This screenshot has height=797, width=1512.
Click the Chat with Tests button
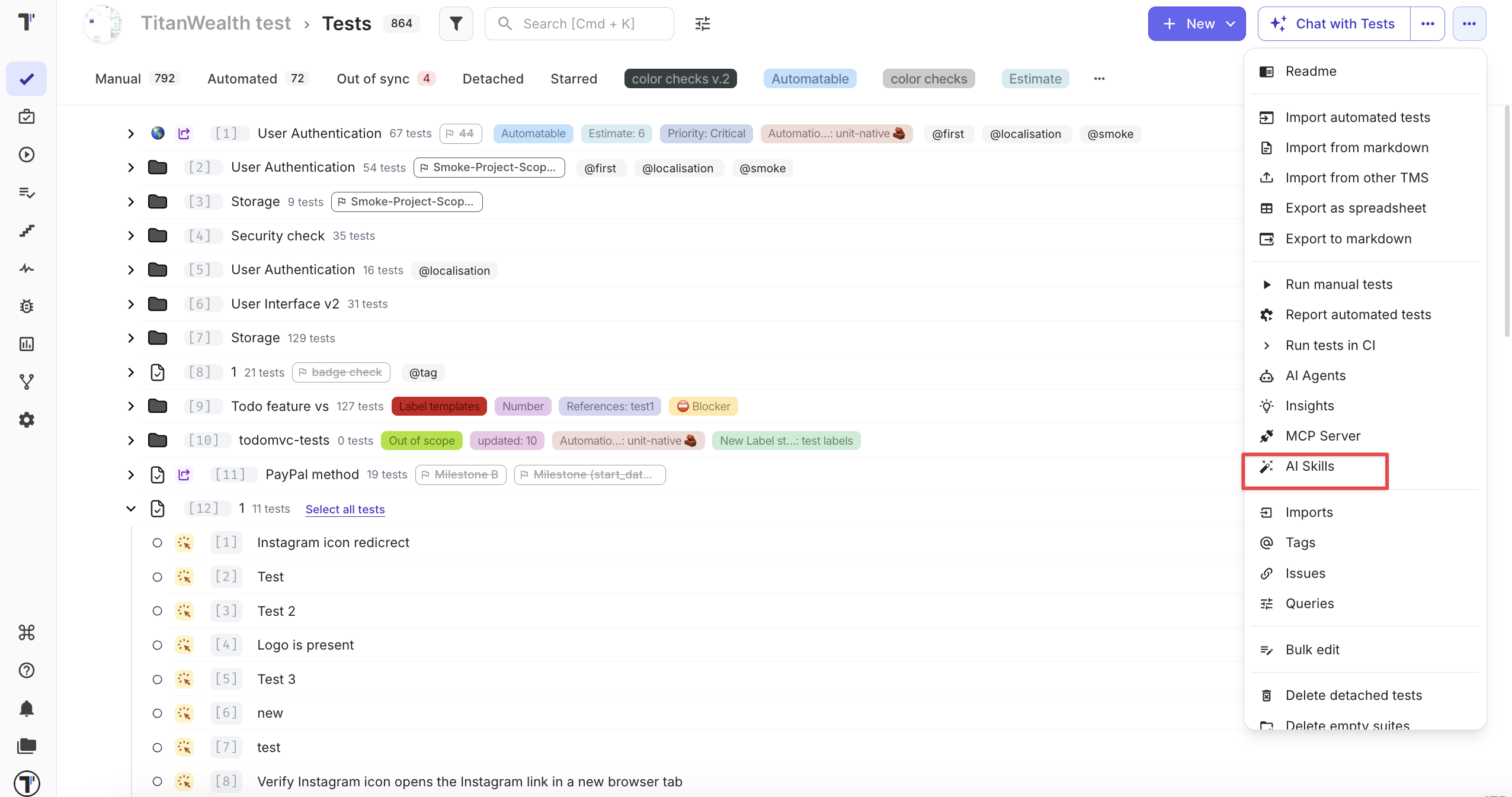[x=1334, y=24]
